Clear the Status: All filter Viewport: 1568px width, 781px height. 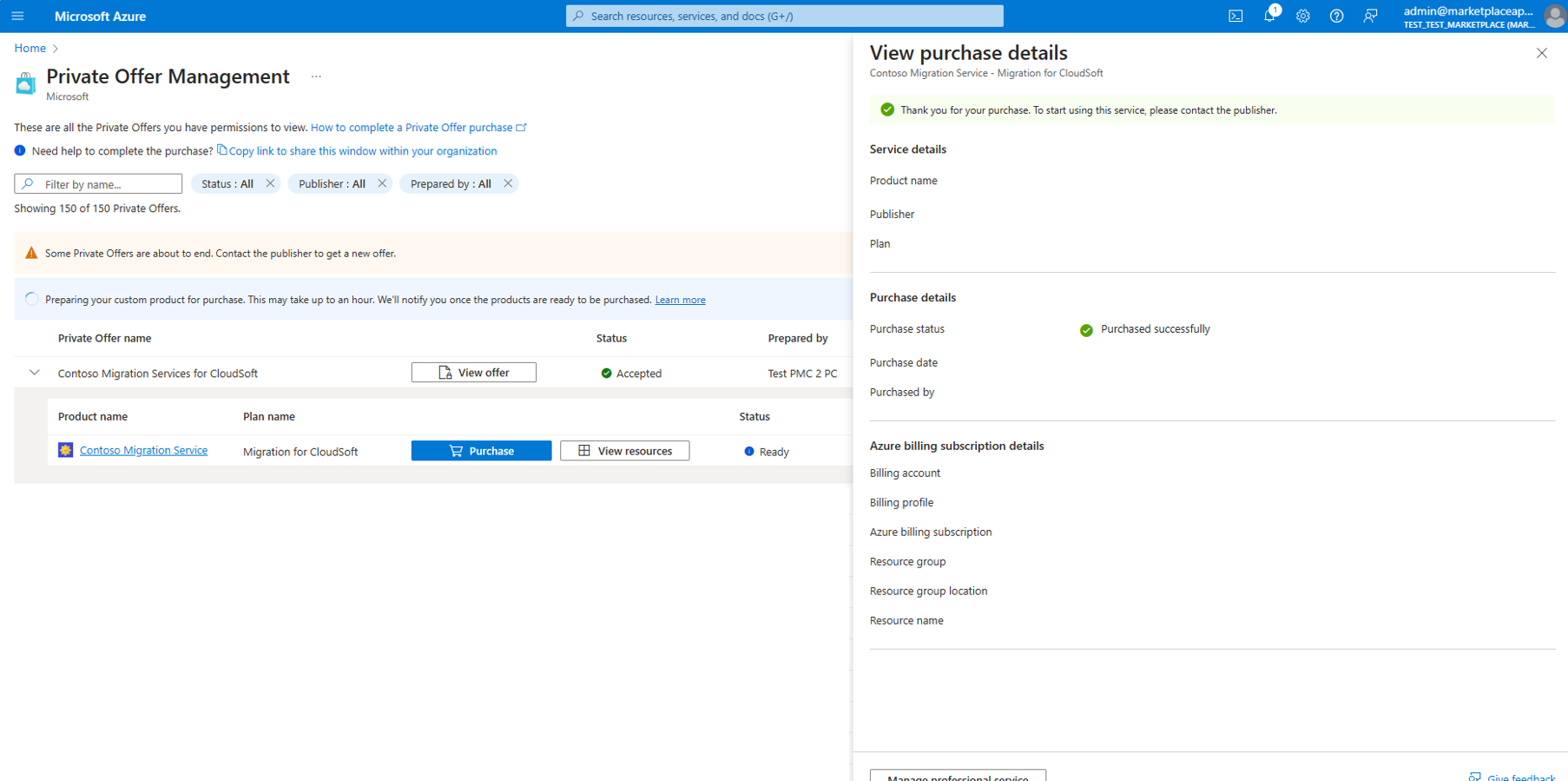click(270, 183)
